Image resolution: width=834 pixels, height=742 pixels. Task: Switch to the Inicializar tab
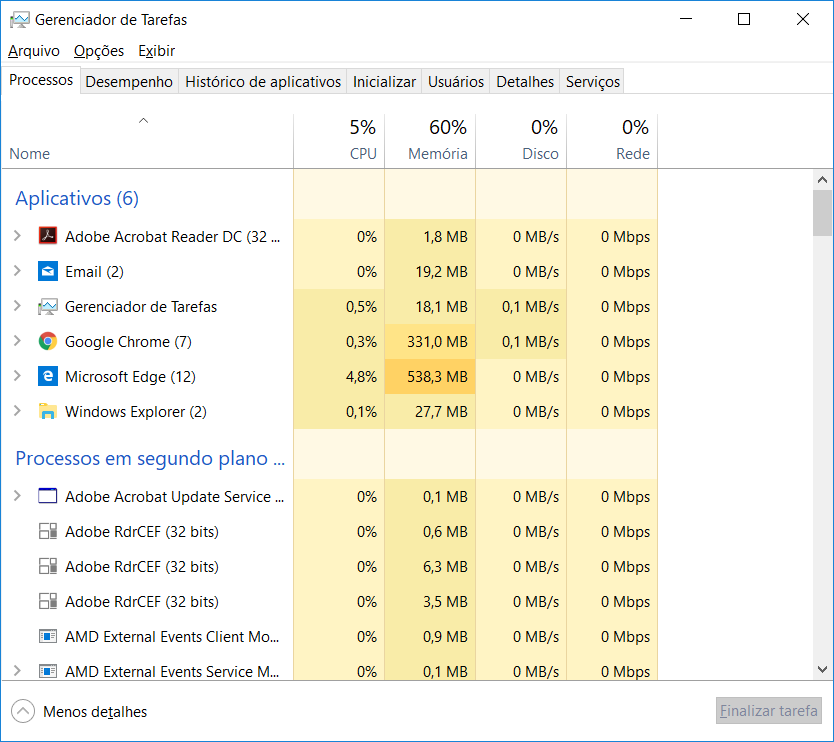384,81
